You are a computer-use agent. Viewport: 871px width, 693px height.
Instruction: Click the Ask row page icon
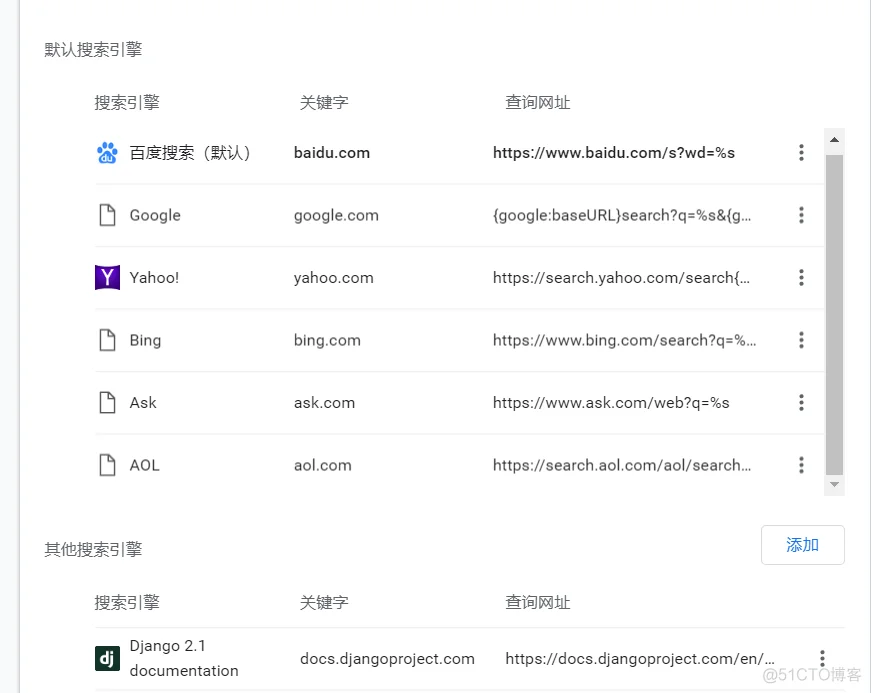[107, 403]
